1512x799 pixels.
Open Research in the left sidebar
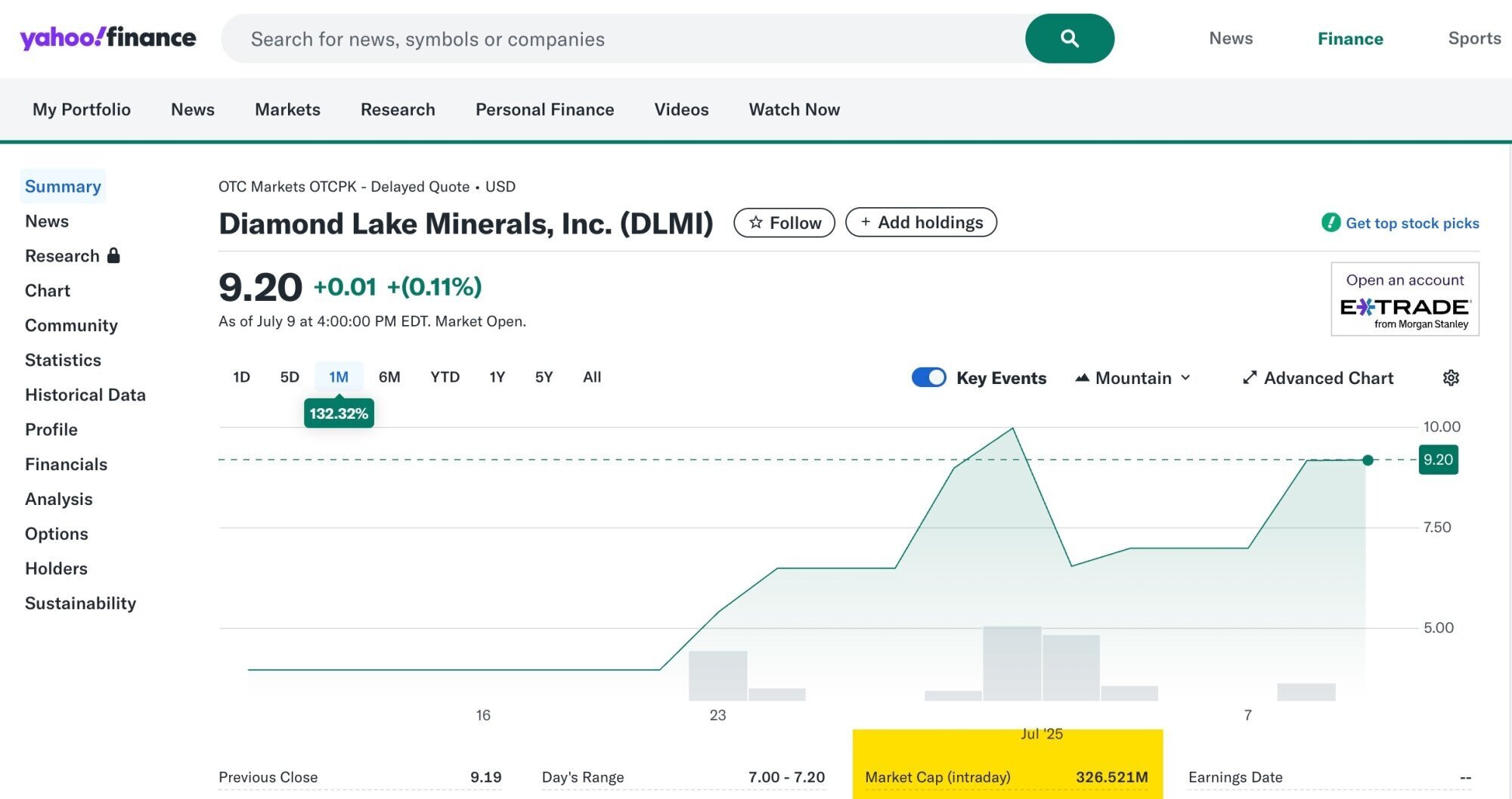62,255
